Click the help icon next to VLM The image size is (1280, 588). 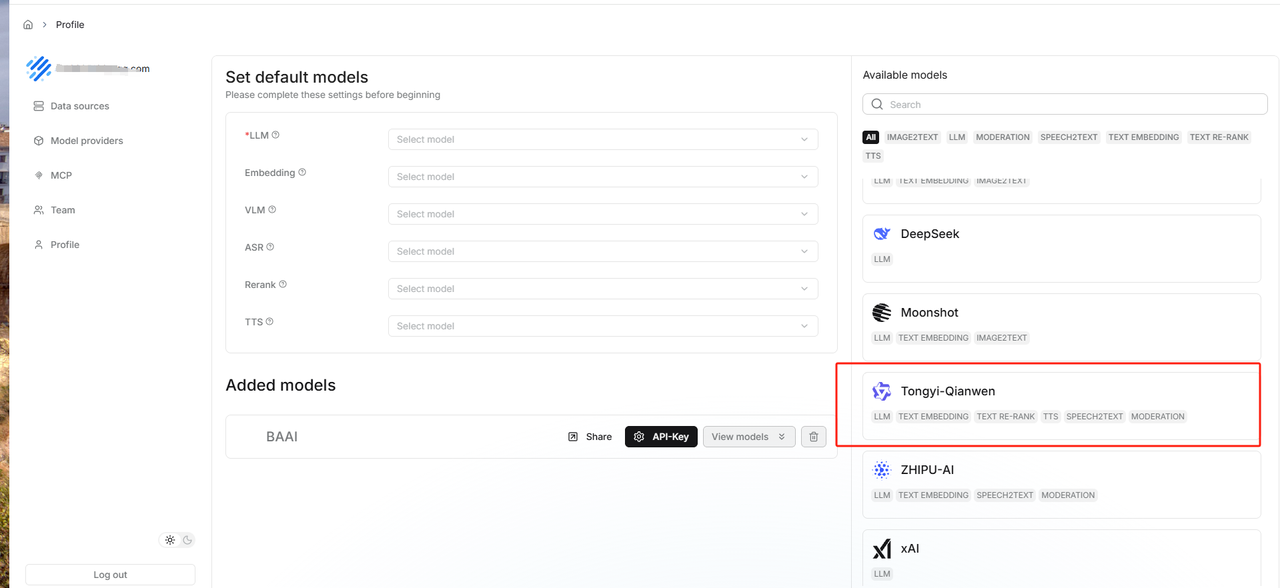(x=272, y=209)
